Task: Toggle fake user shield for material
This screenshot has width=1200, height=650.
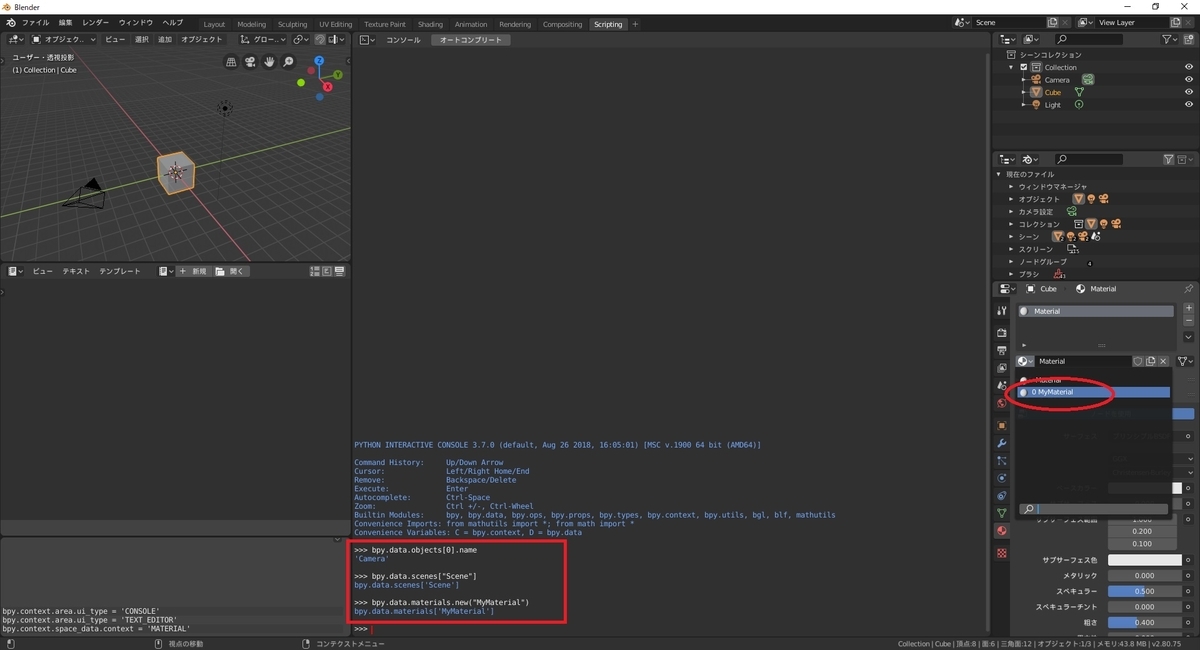Action: pos(1138,361)
